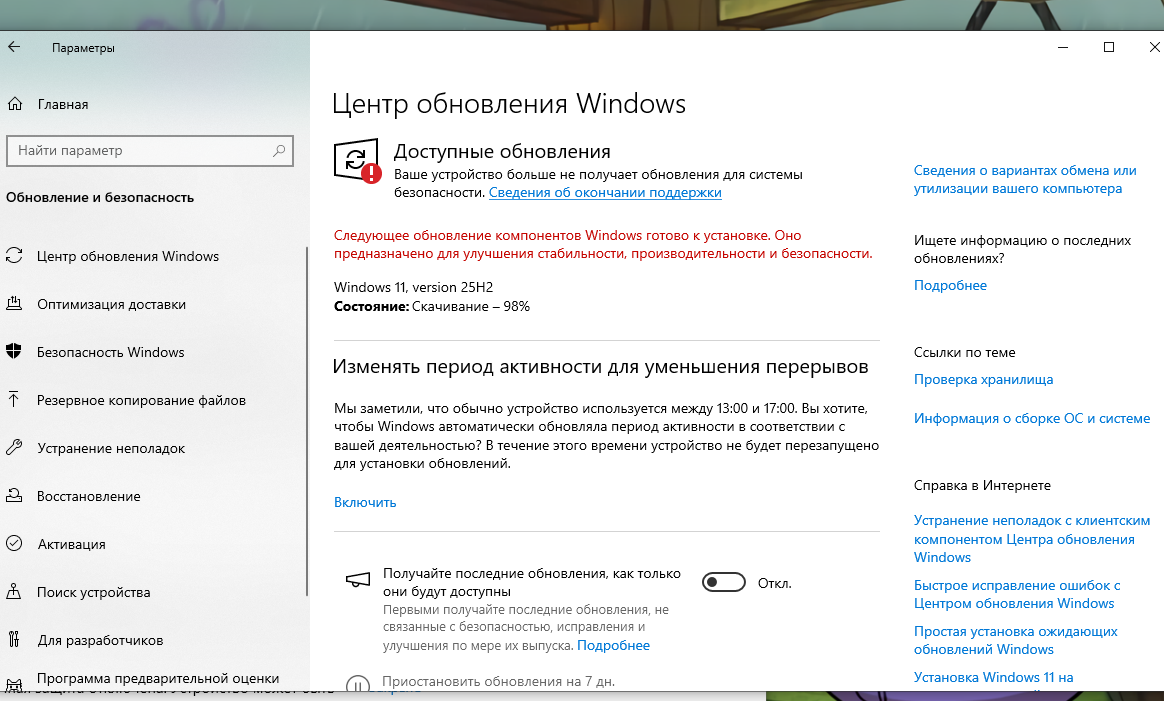Open Установка Windows 11 link
Screen dimensions: 1164x701
pyautogui.click(x=993, y=677)
